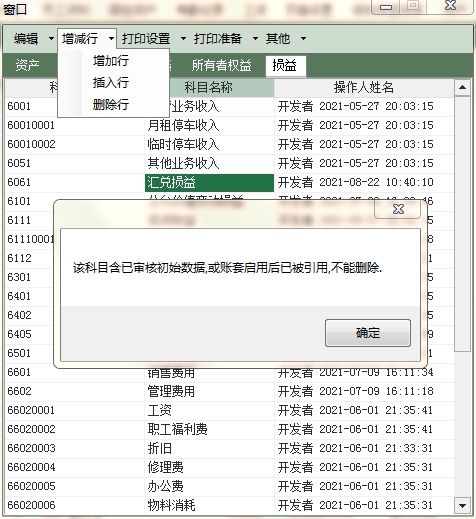
Task: Expand the 打印准备 dropdown arrow
Action: (x=255, y=39)
